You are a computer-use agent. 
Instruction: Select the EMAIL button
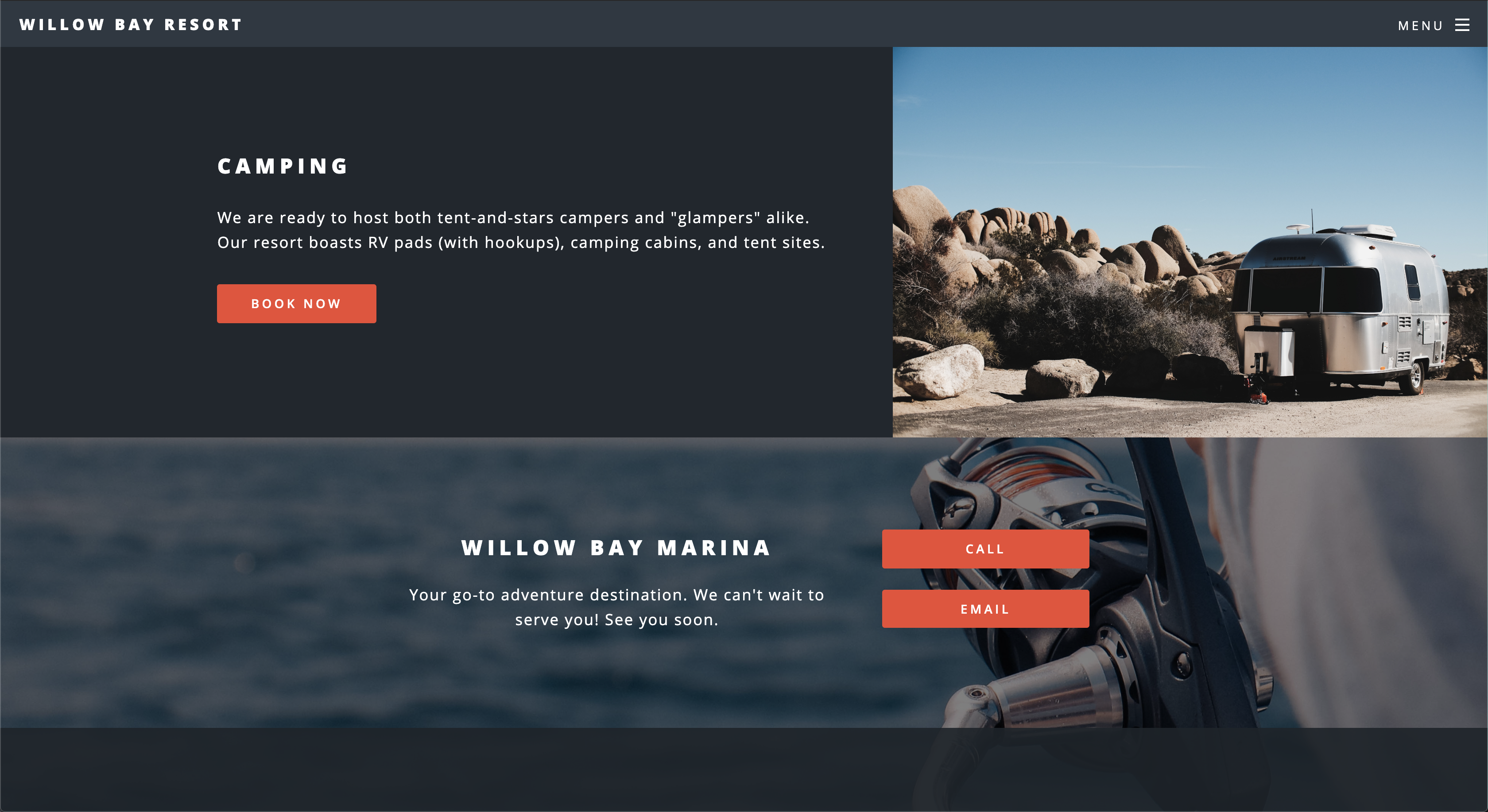tap(985, 609)
